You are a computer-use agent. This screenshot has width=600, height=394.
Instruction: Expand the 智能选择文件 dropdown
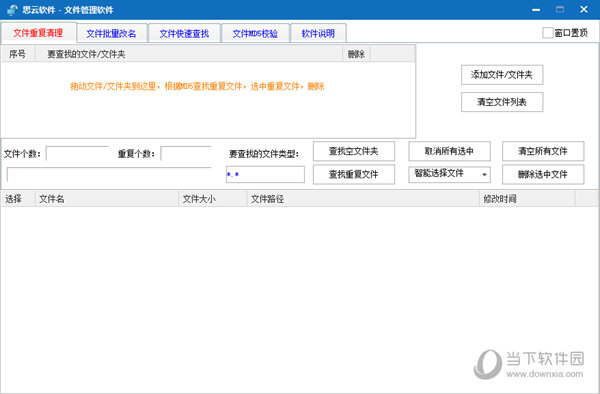[x=484, y=174]
